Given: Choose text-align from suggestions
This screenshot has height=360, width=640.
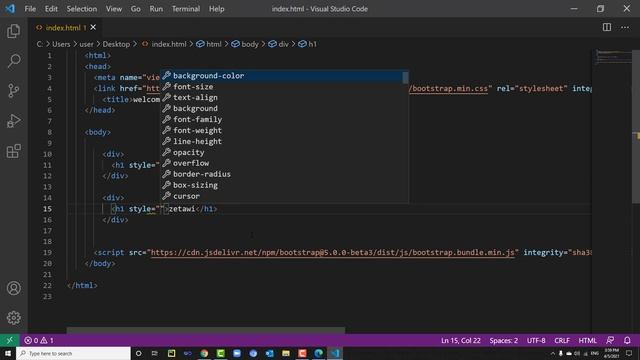Looking at the screenshot, I should 284,98.
